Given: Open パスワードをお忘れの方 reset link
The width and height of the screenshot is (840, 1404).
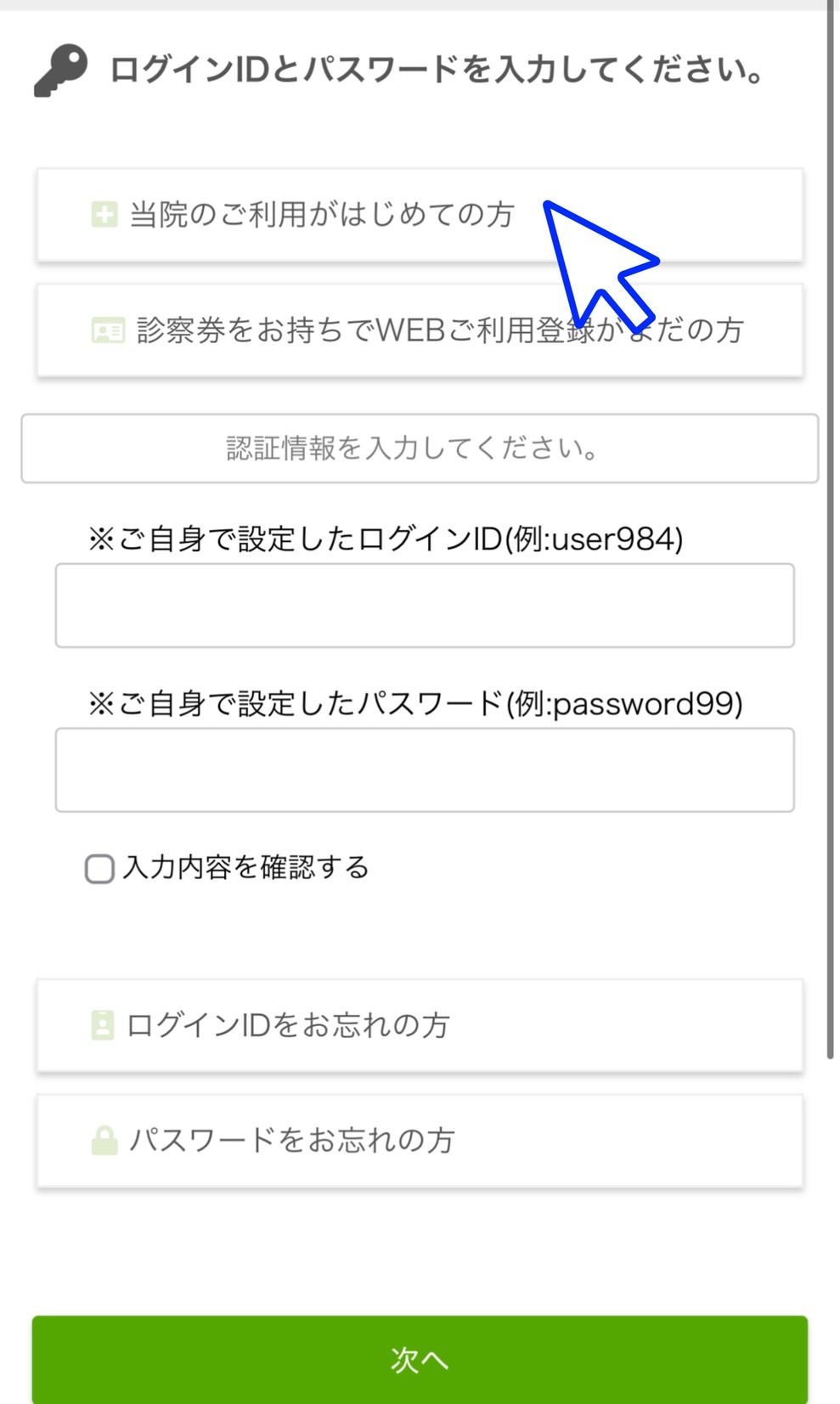Looking at the screenshot, I should [x=420, y=1141].
